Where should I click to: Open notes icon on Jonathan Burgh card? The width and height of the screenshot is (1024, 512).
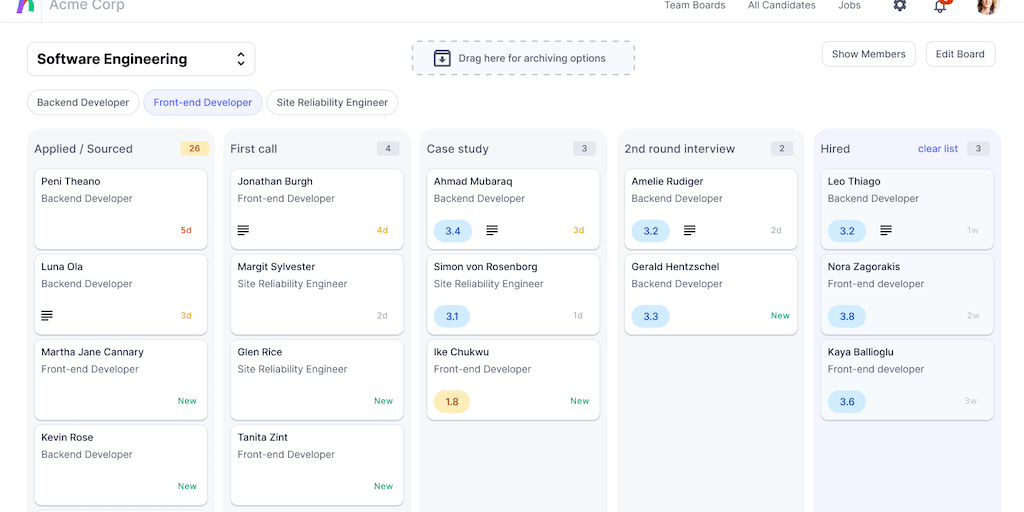pos(243,231)
